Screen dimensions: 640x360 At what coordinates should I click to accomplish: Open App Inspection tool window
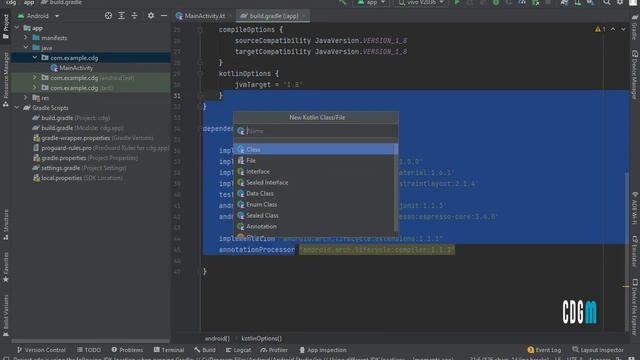pyautogui.click(x=322, y=350)
